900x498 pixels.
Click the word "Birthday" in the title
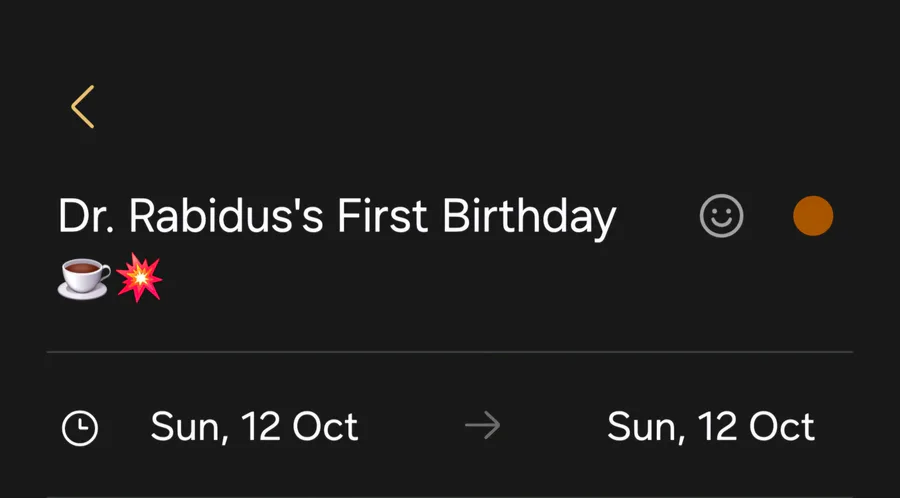click(x=529, y=218)
